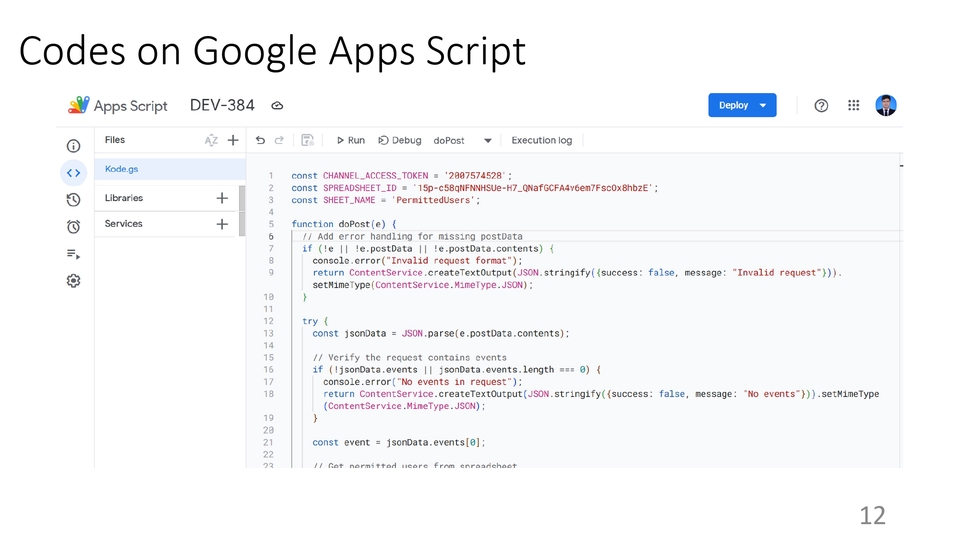
Task: Open the Triggers alarm clock icon
Action: tap(73, 227)
